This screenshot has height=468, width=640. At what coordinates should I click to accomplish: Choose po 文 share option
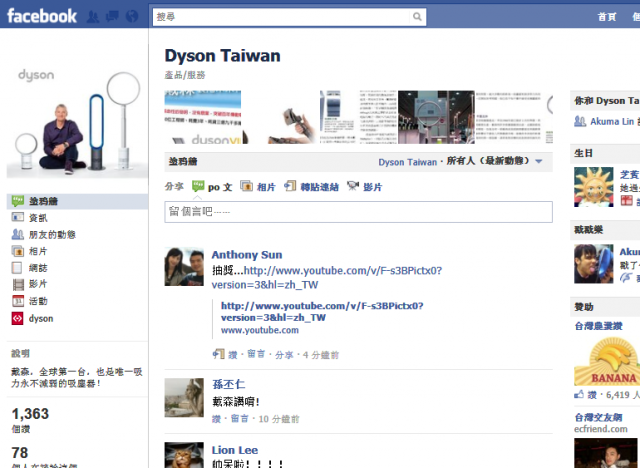pos(220,187)
